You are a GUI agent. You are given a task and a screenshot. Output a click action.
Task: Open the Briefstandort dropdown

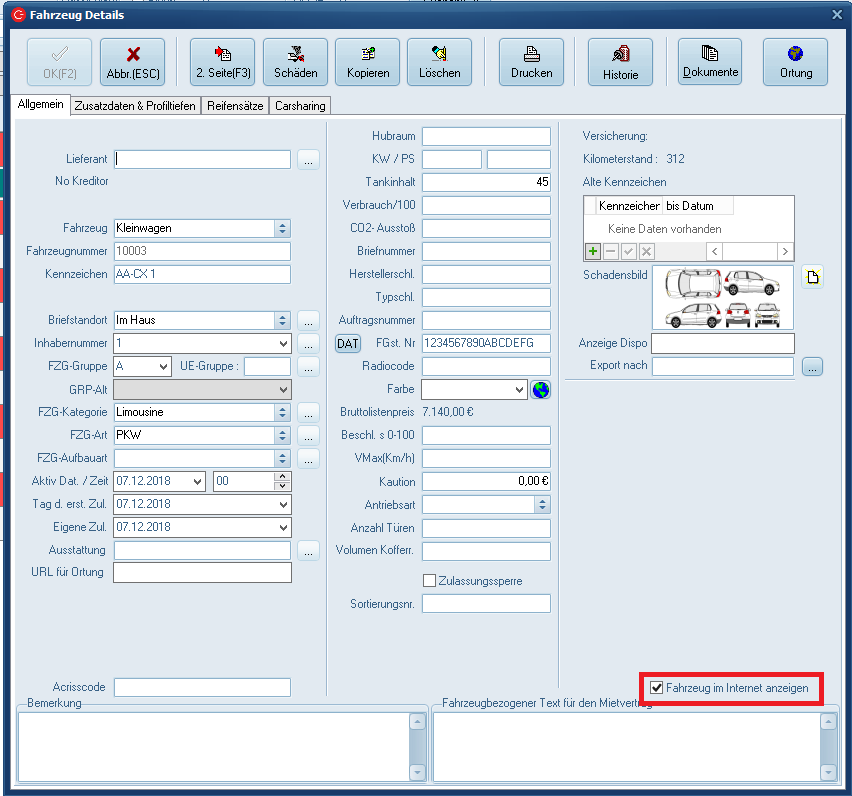coord(283,320)
